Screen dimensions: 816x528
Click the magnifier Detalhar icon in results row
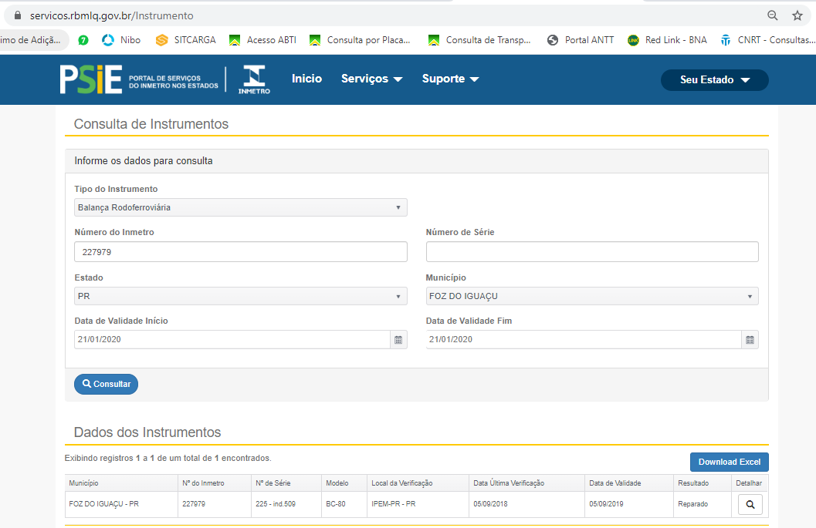coord(749,505)
